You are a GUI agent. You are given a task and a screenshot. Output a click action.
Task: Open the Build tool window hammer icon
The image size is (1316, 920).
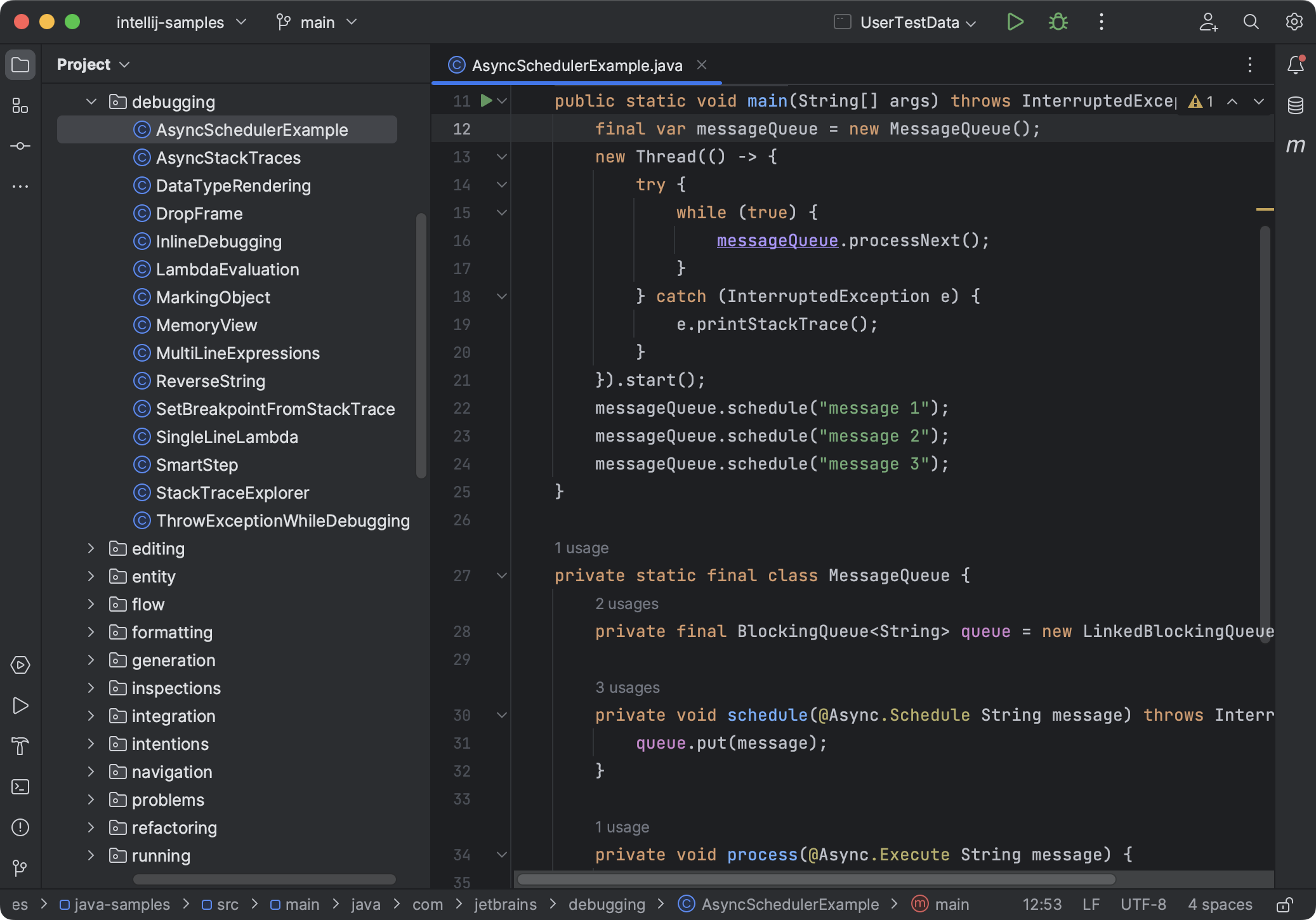pyautogui.click(x=21, y=746)
